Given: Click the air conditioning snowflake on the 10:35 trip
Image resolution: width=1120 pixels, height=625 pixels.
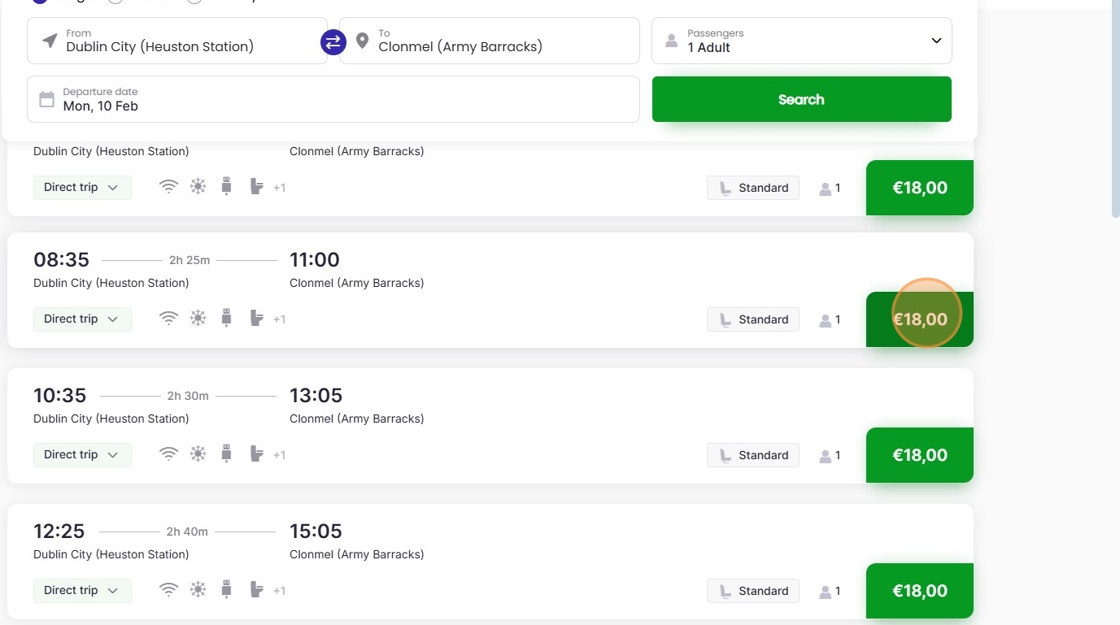Looking at the screenshot, I should tap(198, 454).
